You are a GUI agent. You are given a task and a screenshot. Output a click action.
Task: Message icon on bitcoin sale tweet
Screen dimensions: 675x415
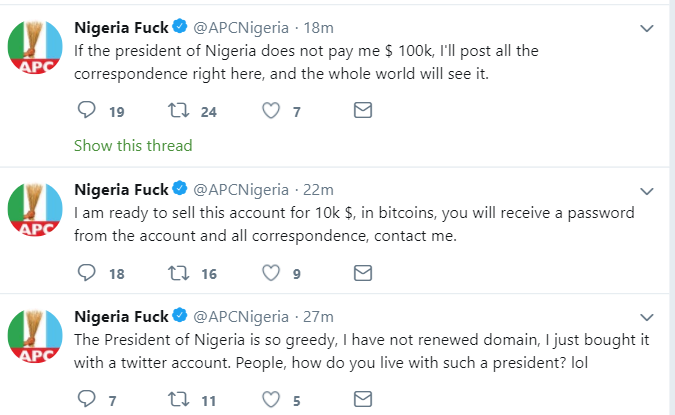click(364, 272)
